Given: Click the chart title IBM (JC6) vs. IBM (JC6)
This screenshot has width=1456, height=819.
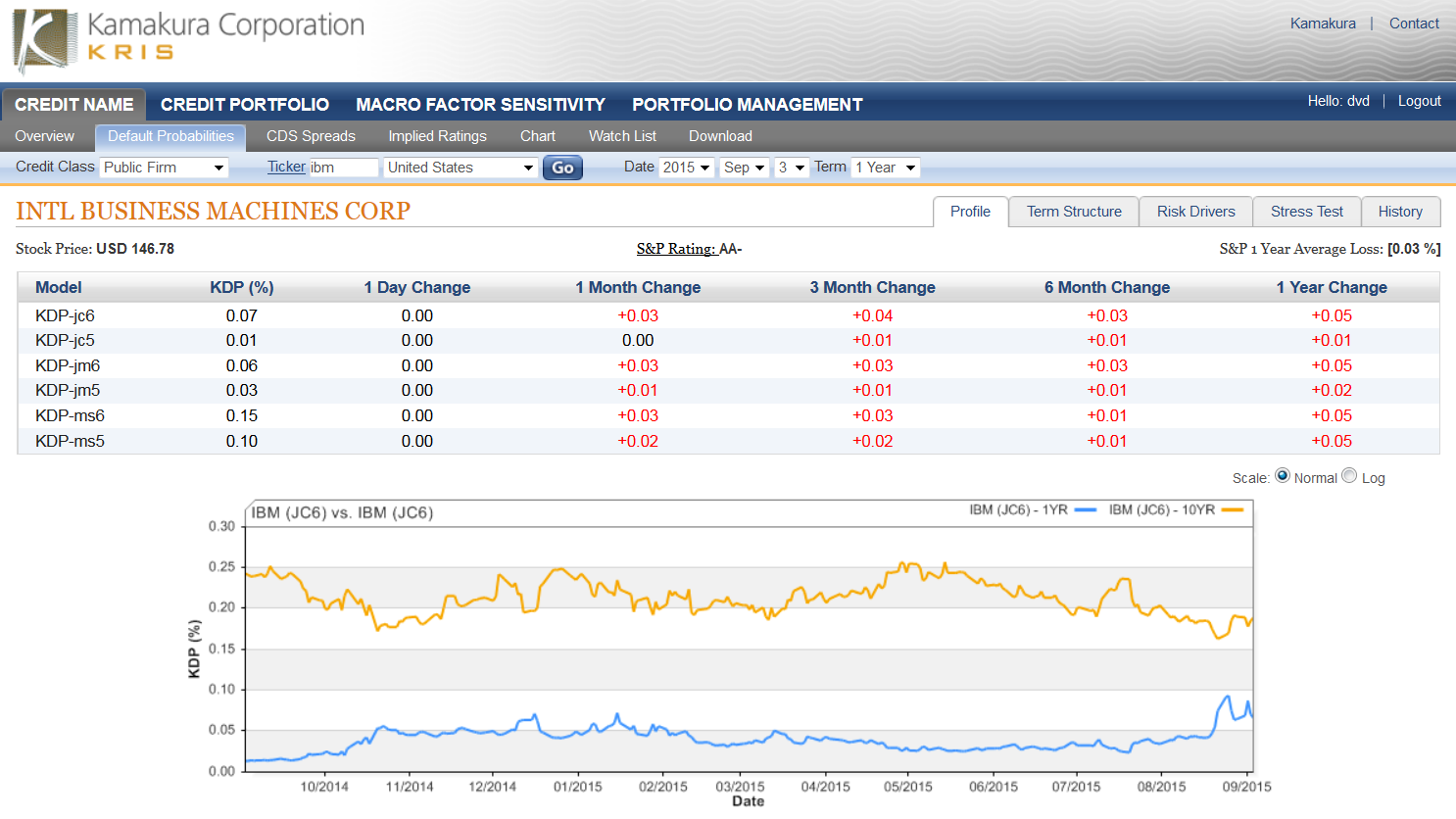Looking at the screenshot, I should point(342,512).
